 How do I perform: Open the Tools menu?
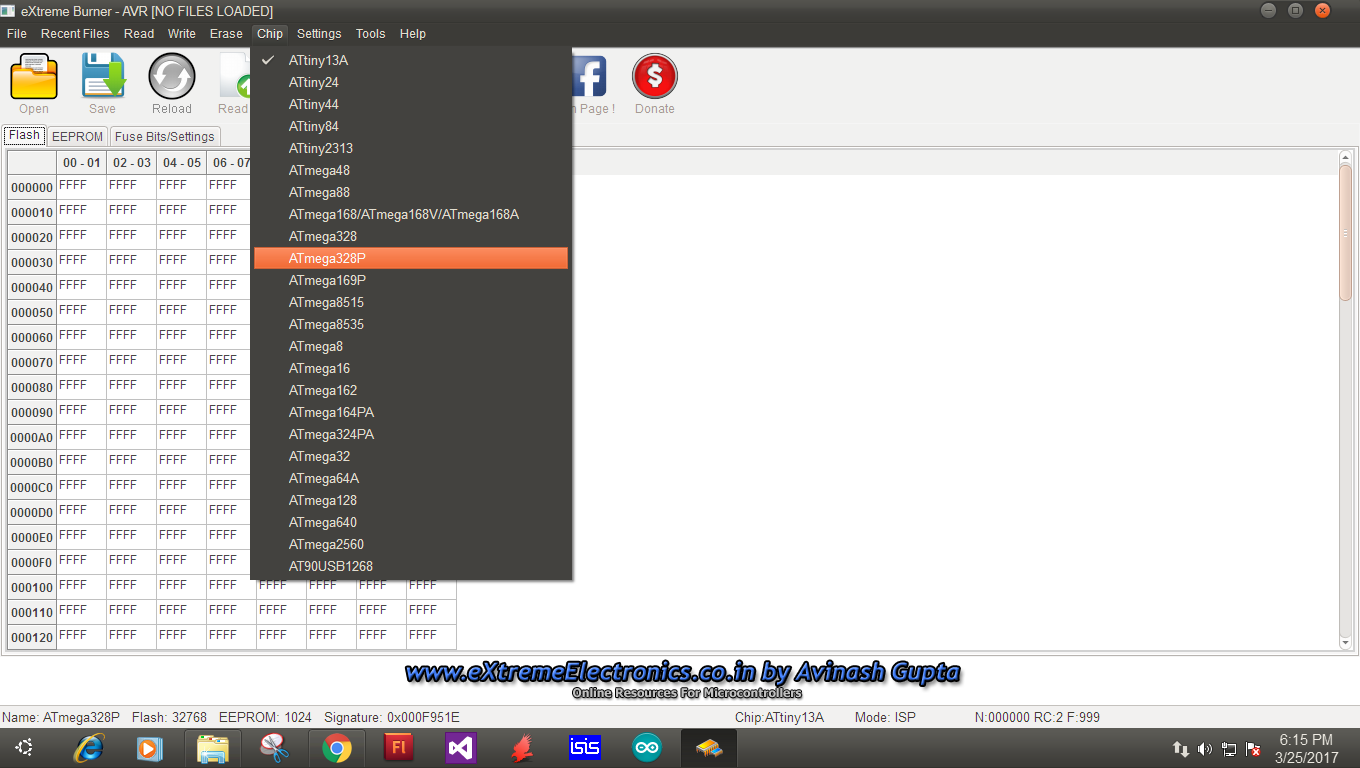[370, 33]
